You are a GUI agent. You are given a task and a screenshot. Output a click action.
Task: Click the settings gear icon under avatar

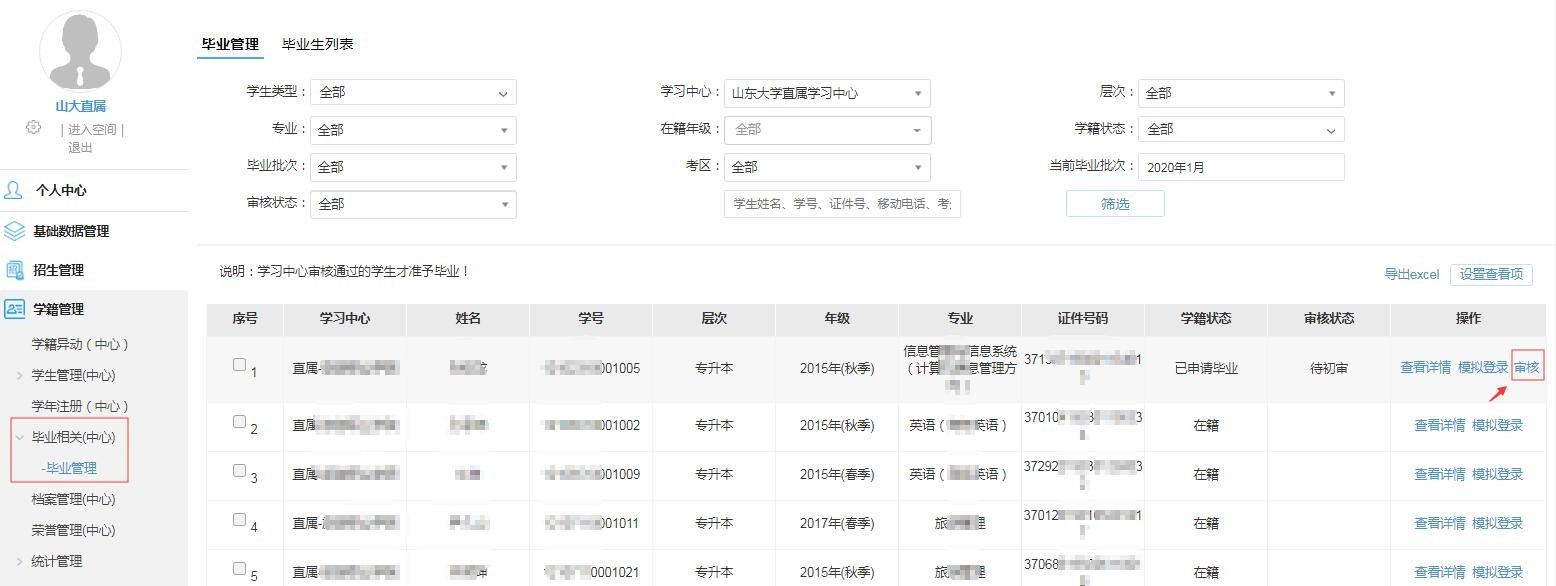click(34, 127)
